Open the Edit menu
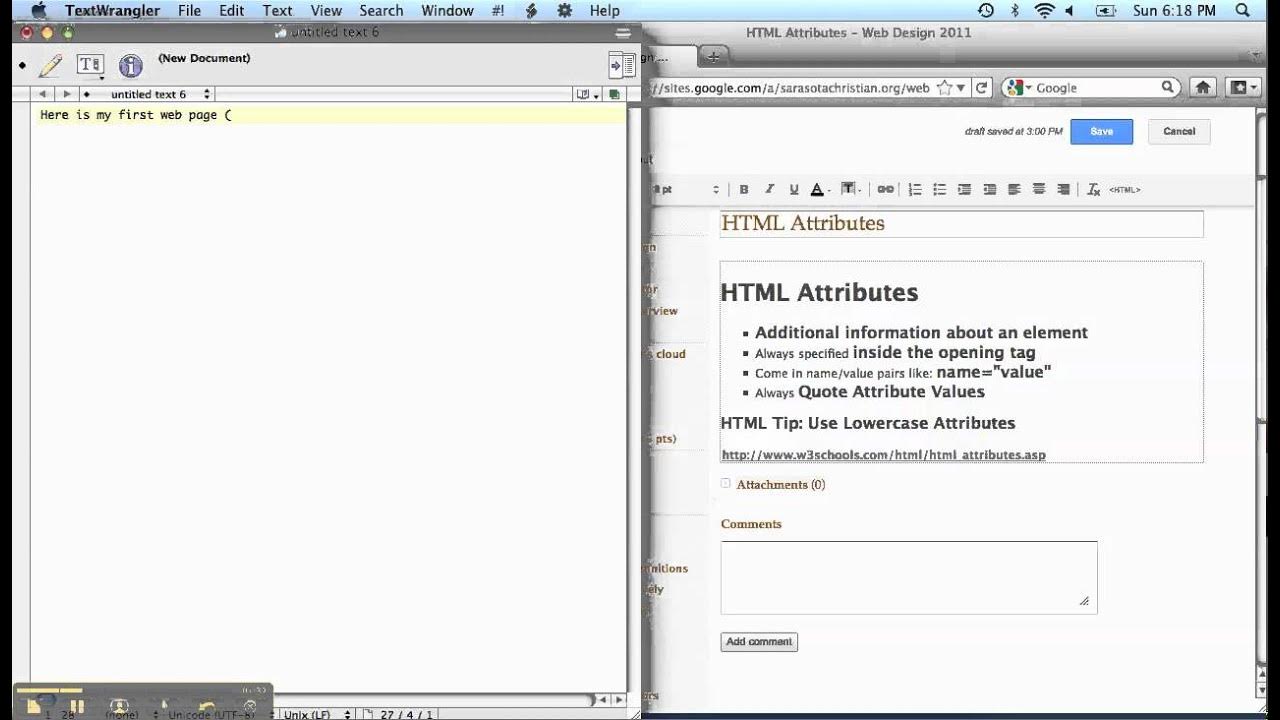 coord(231,10)
